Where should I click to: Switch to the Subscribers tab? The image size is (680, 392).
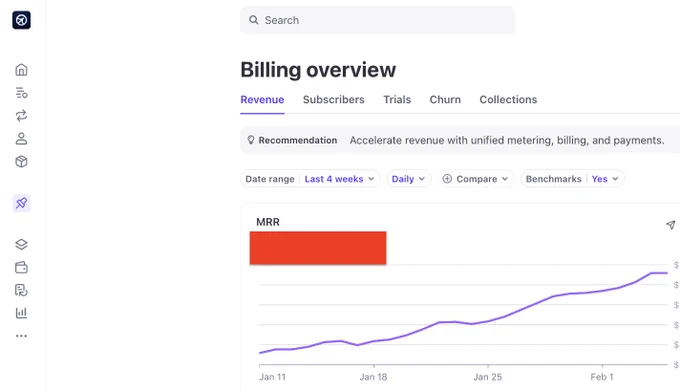click(333, 100)
